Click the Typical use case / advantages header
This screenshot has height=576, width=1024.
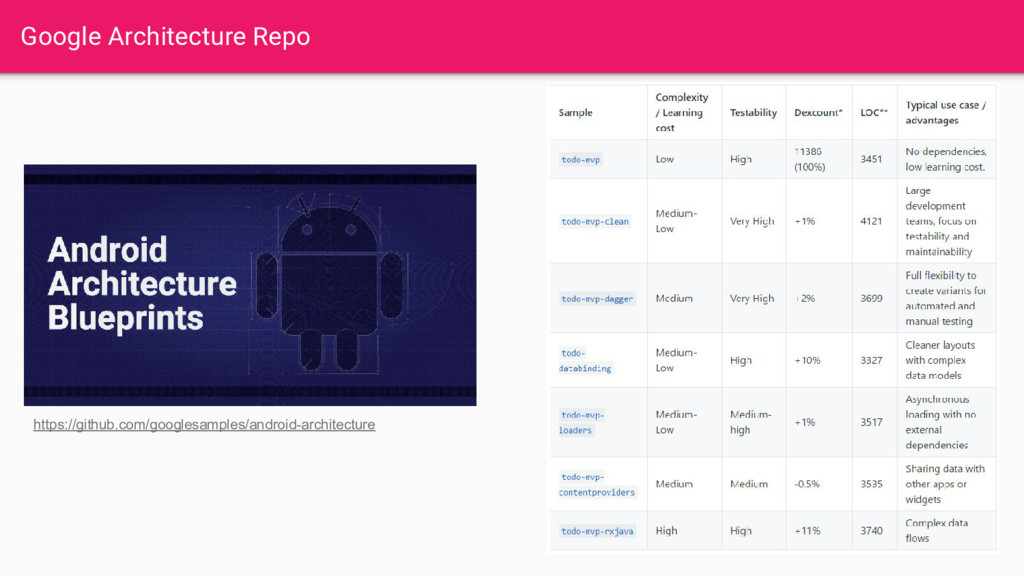click(946, 112)
